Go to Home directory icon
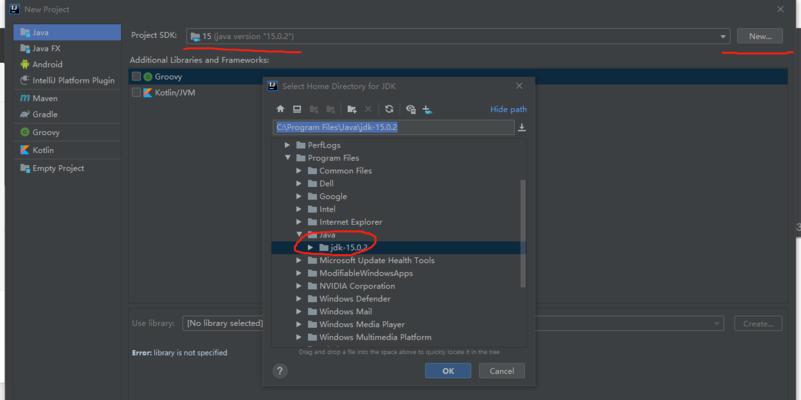The image size is (801, 400). click(x=280, y=109)
